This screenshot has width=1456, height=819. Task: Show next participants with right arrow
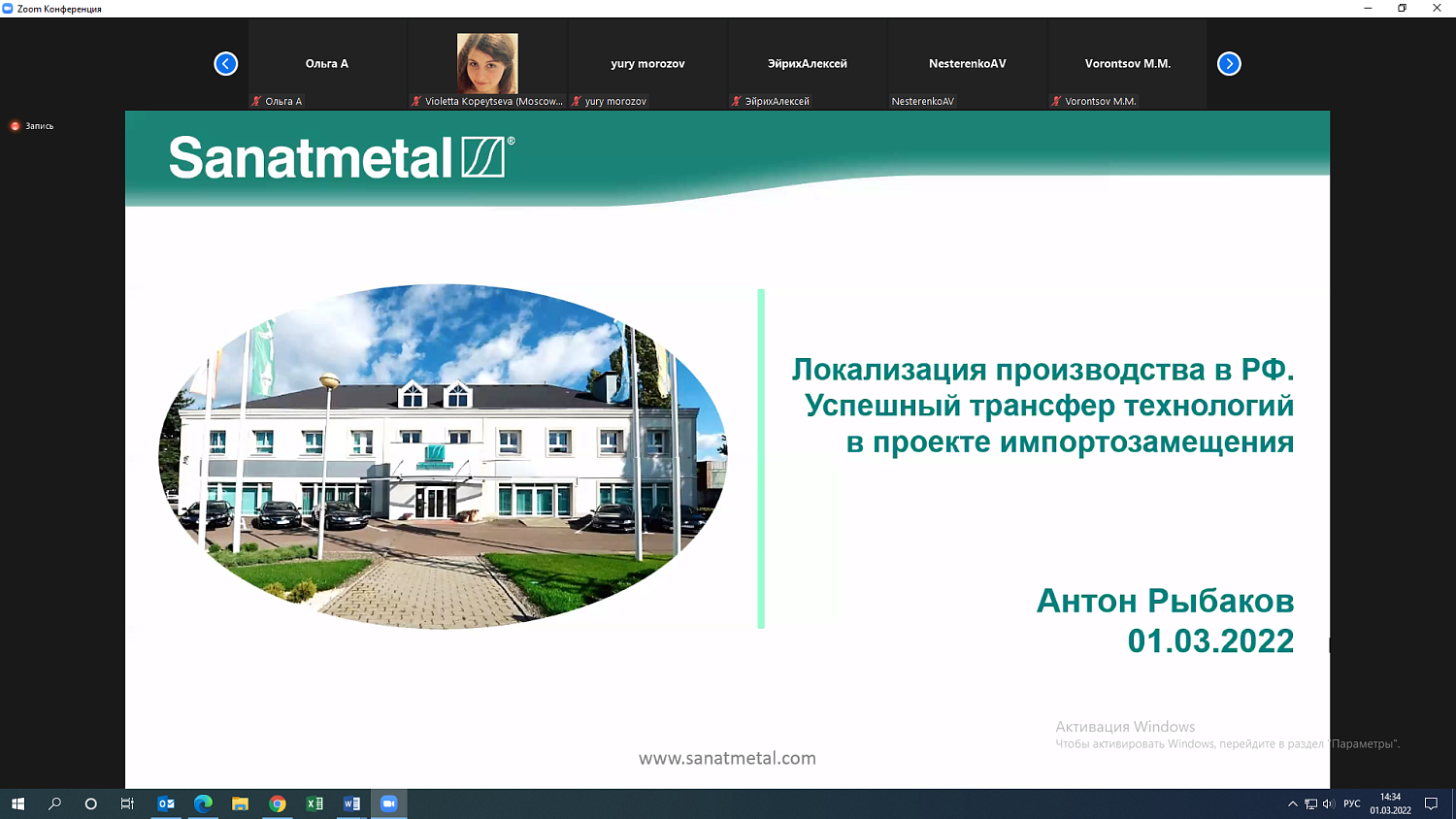(x=1229, y=64)
